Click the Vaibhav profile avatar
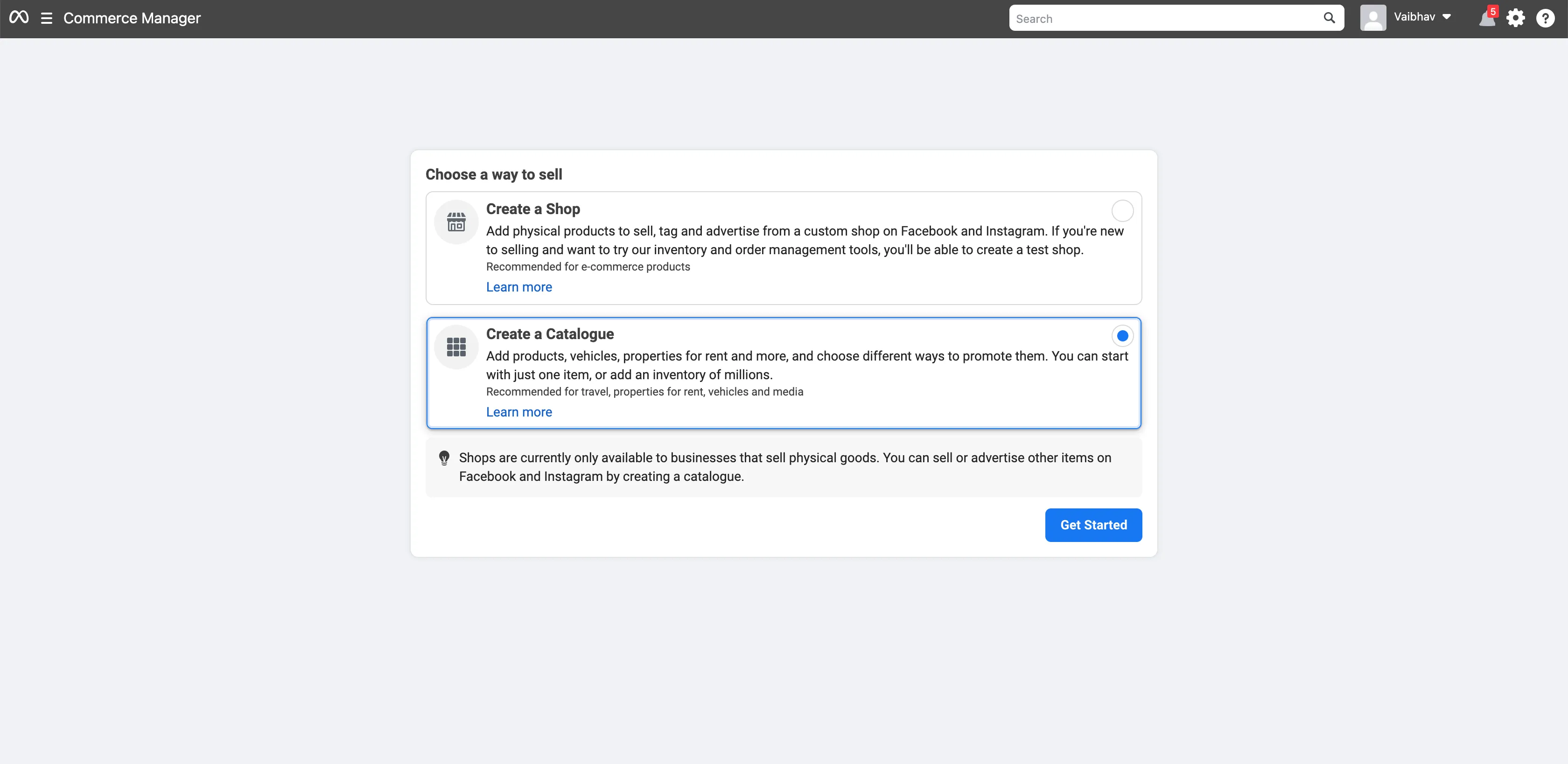Image resolution: width=1568 pixels, height=764 pixels. [x=1373, y=18]
